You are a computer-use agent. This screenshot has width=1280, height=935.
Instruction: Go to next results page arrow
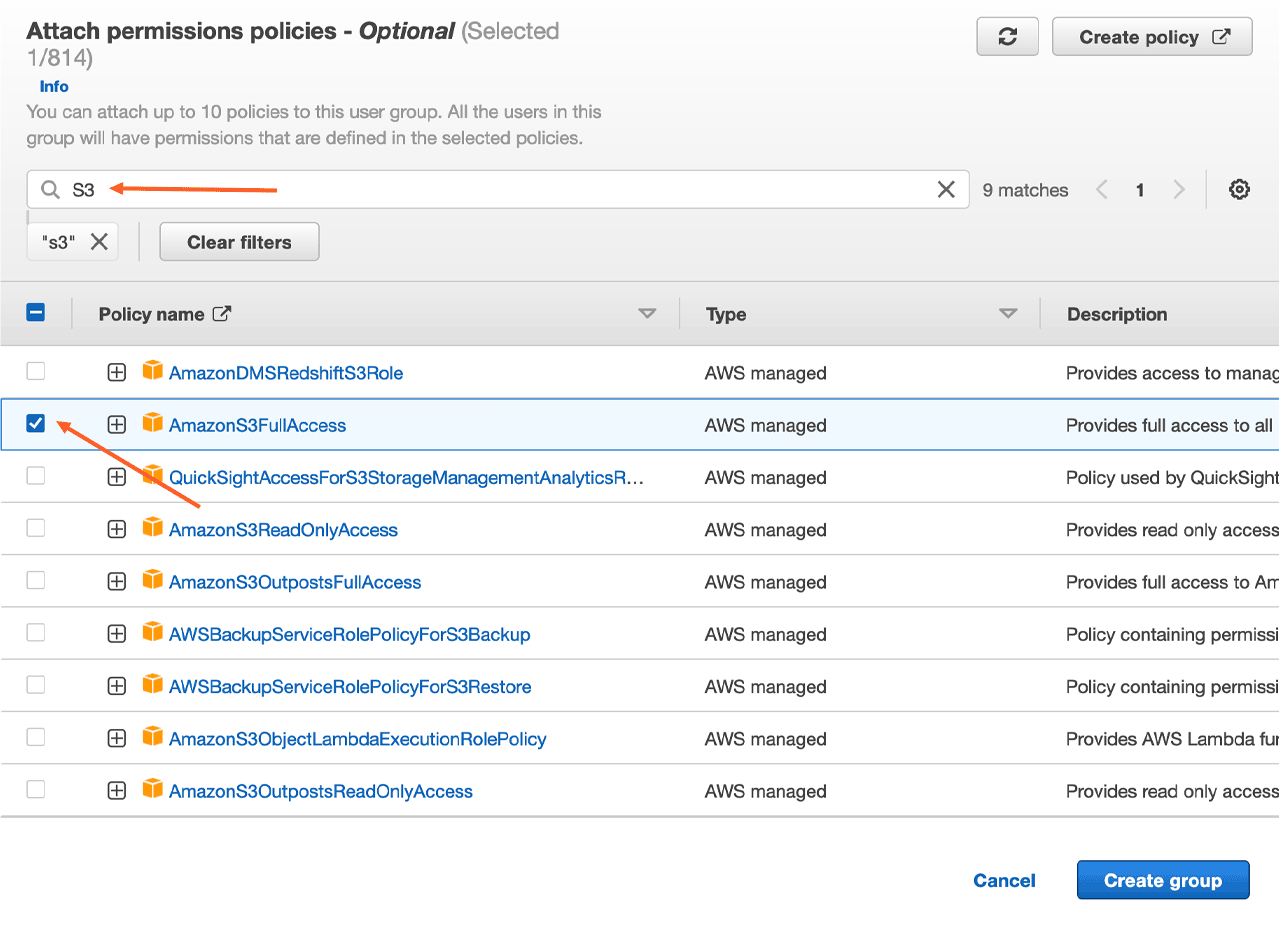1179,190
